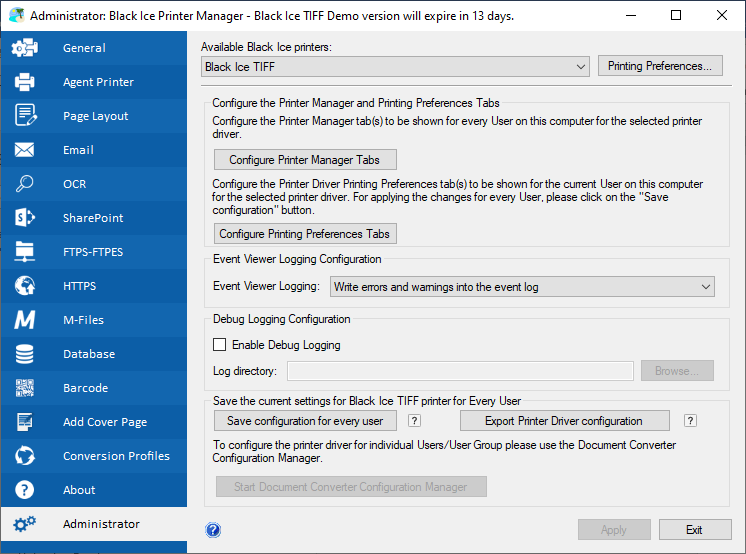Open the Barcode icon in sidebar
The image size is (746, 554).
[x=25, y=388]
